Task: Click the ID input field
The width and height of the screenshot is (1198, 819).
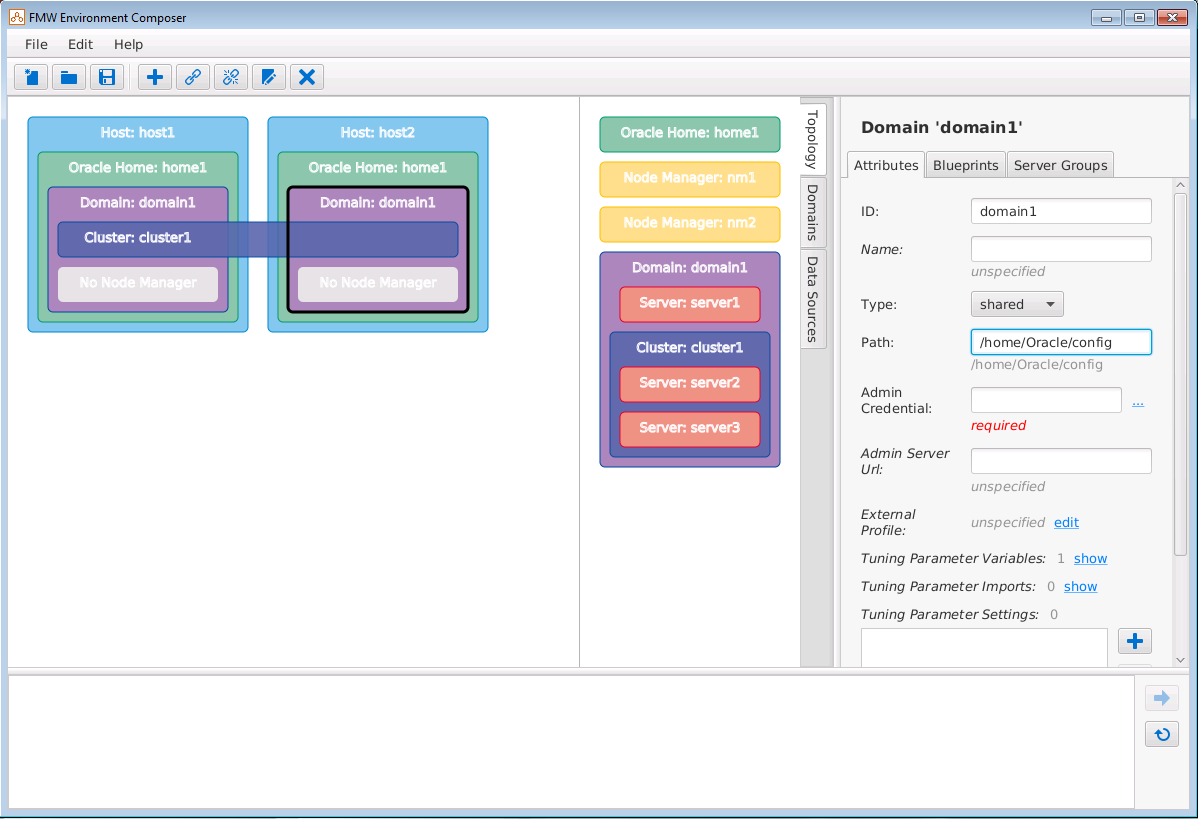Action: (1061, 211)
